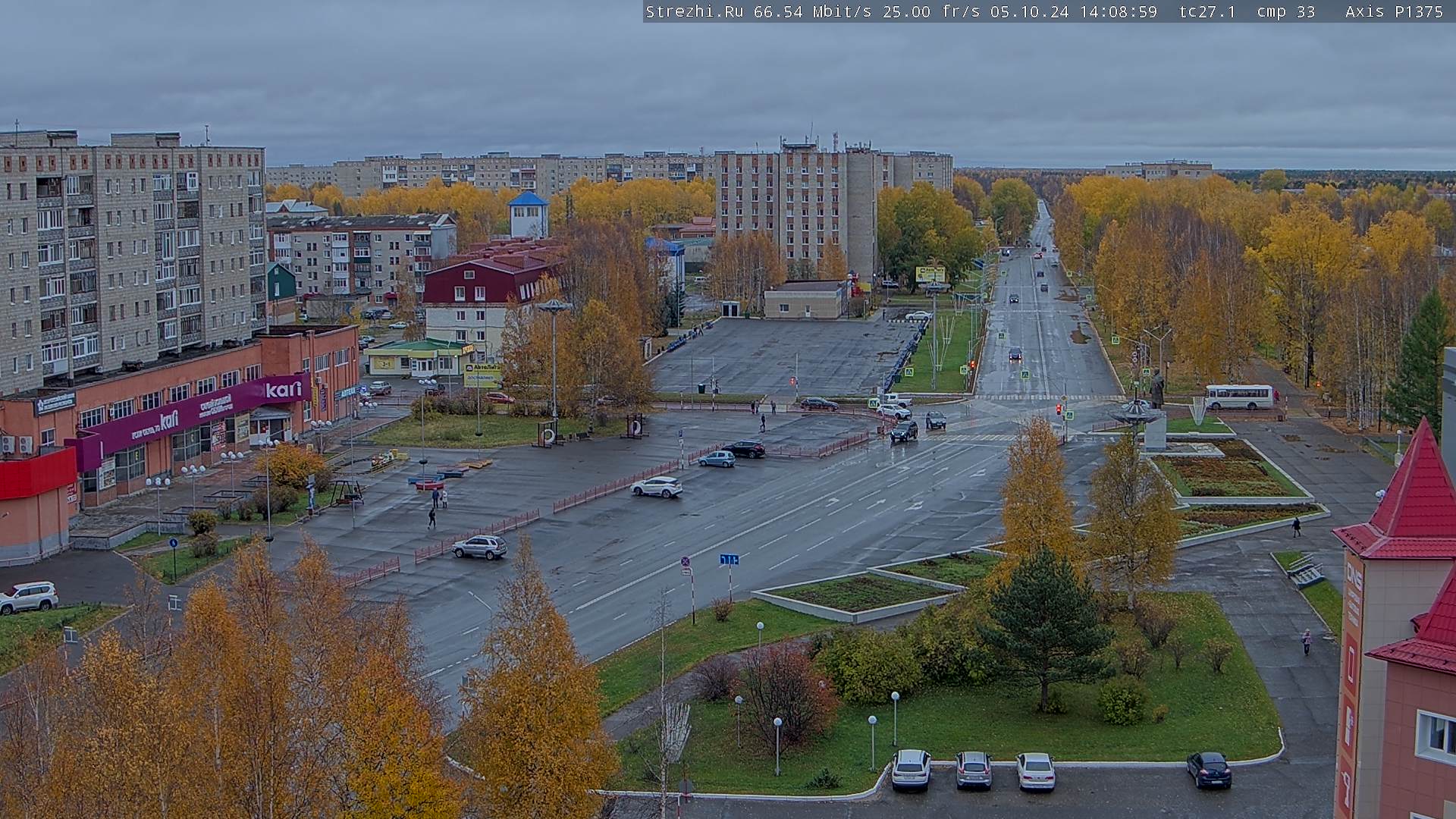This screenshot has height=819, width=1456.
Task: Click the Strezhi.Ru overlay label
Action: (694, 11)
